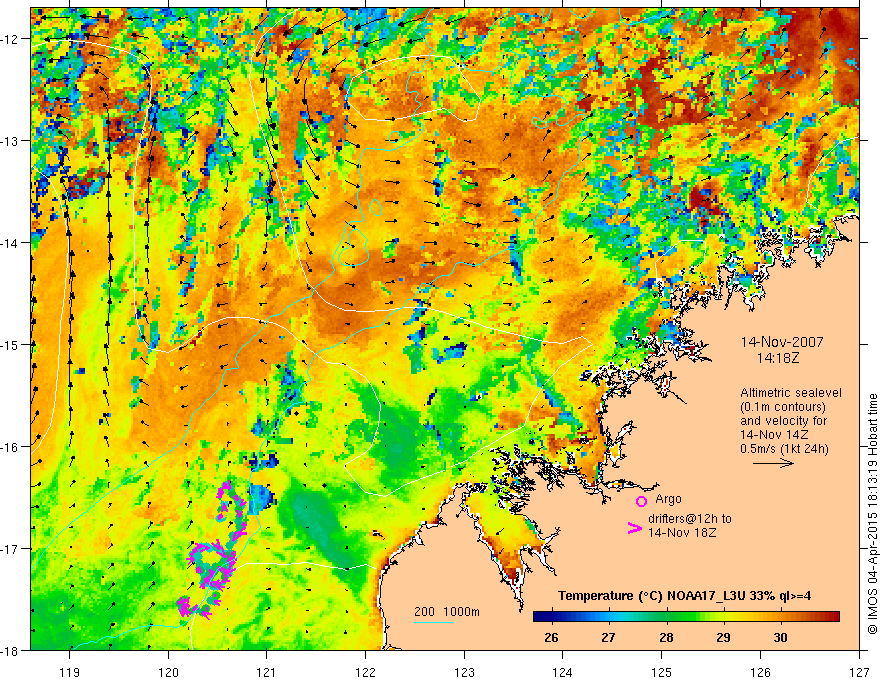Viewport: 880px width, 680px height.
Task: Click the 28 value on temperature scale
Action: tap(666, 637)
